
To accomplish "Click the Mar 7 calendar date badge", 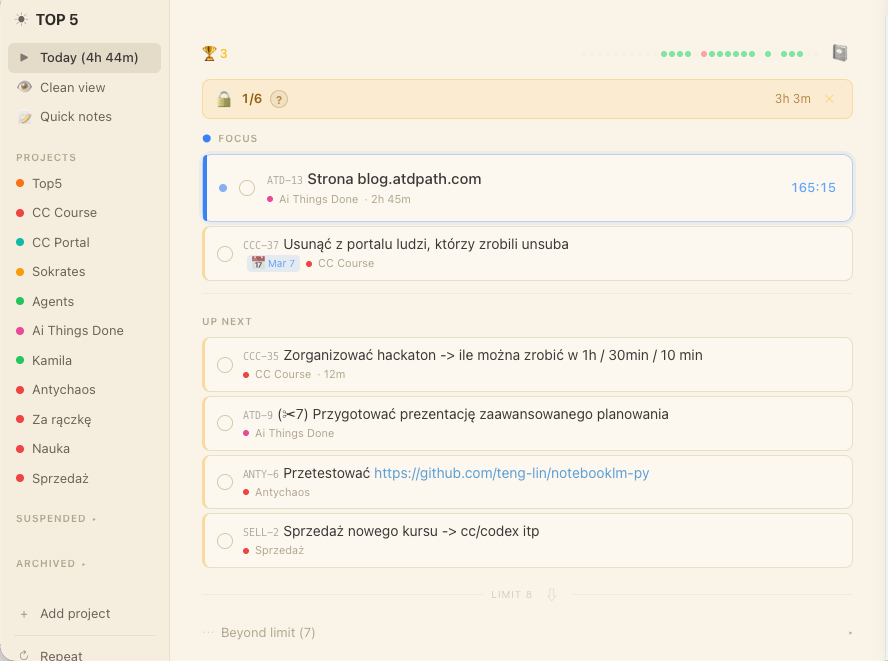I will coord(273,263).
